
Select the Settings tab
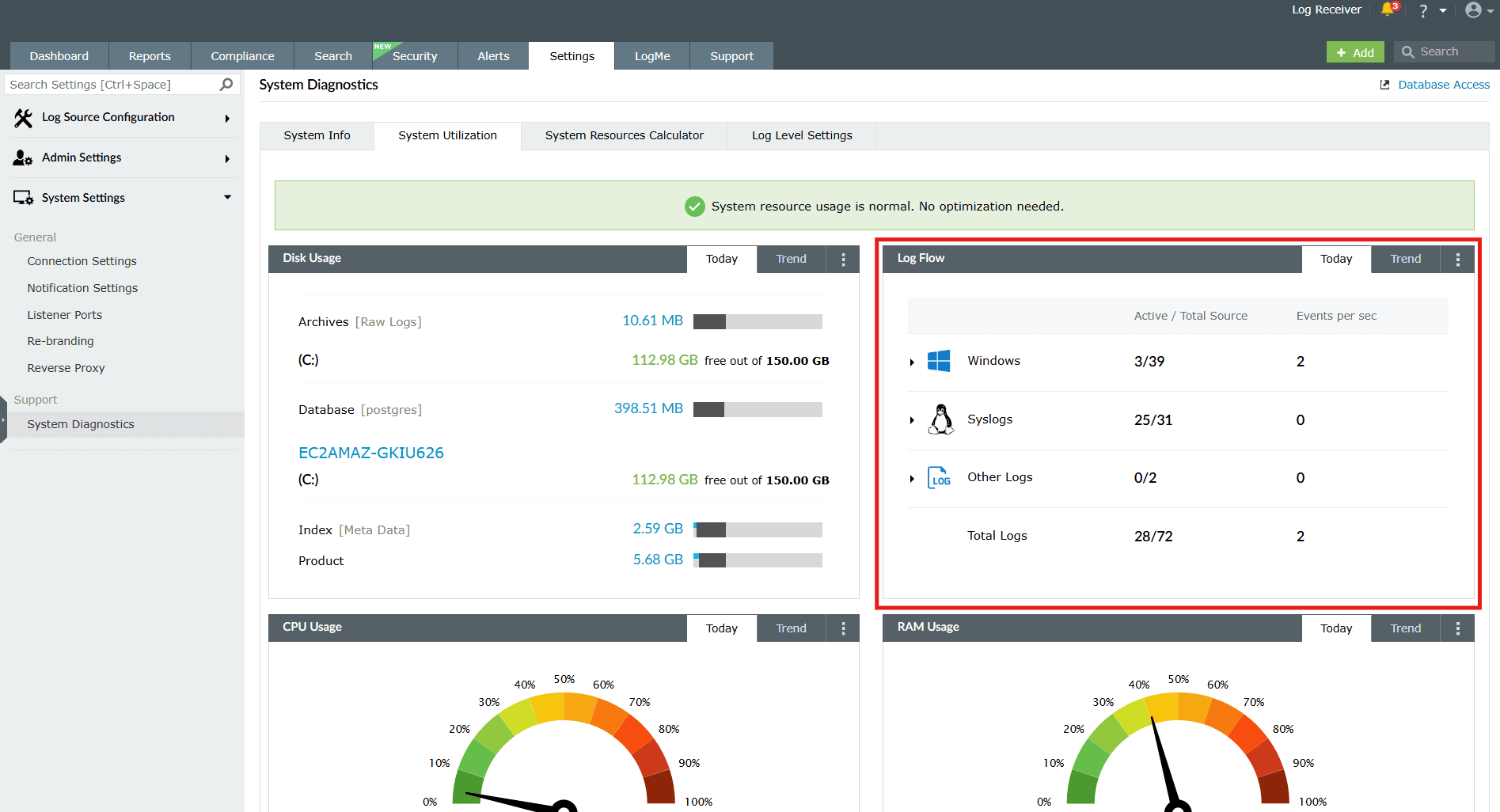(x=572, y=56)
